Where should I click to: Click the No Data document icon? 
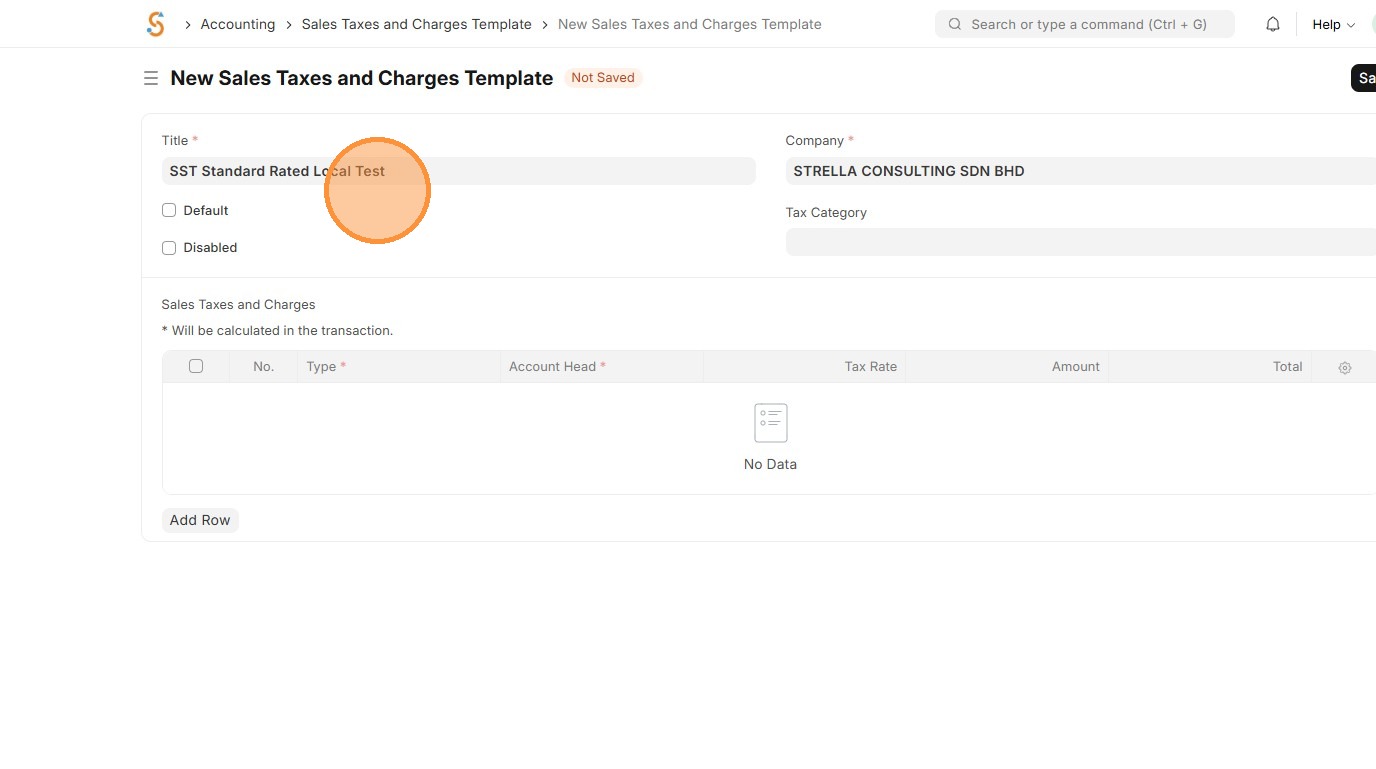(x=770, y=423)
